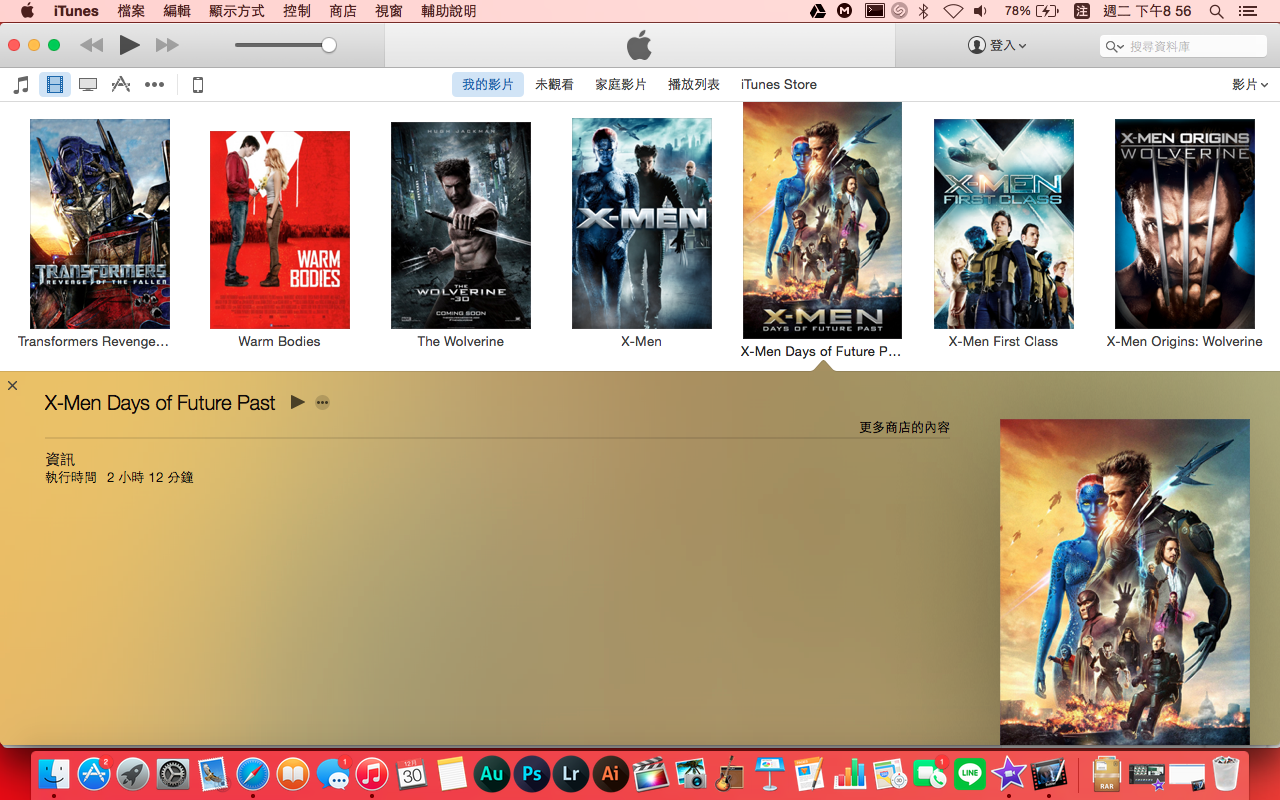Select the X-Men First Class poster

tap(1004, 224)
